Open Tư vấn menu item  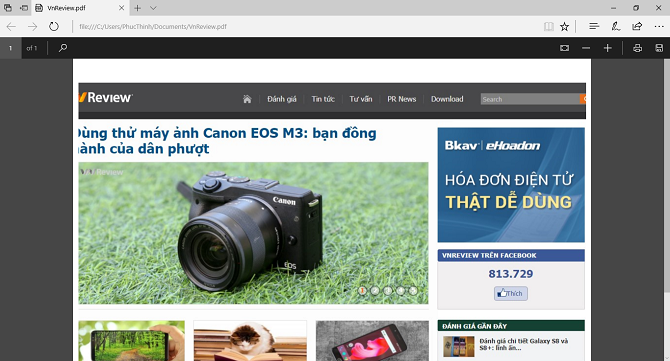click(x=361, y=99)
